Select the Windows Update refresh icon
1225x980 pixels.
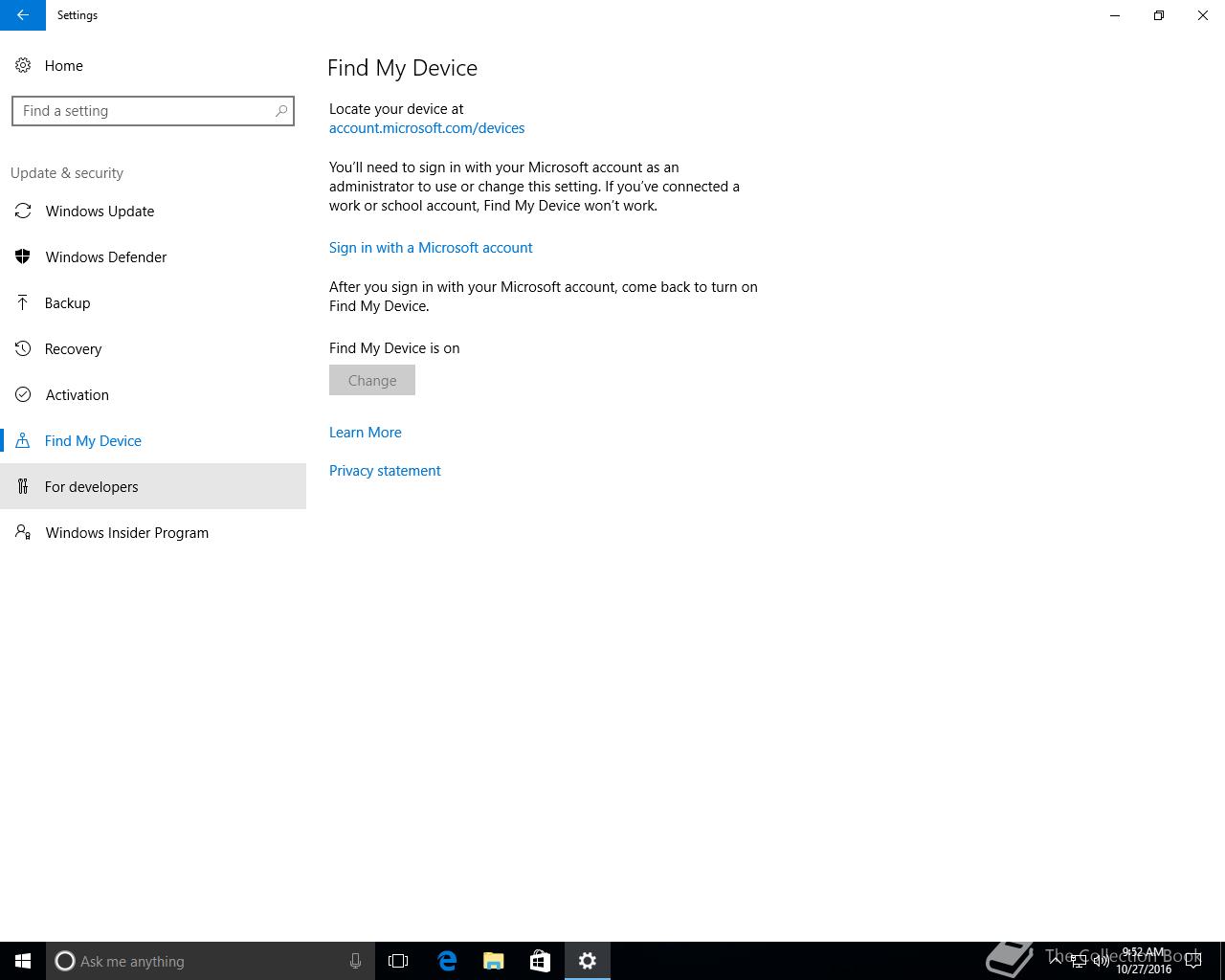tap(23, 212)
